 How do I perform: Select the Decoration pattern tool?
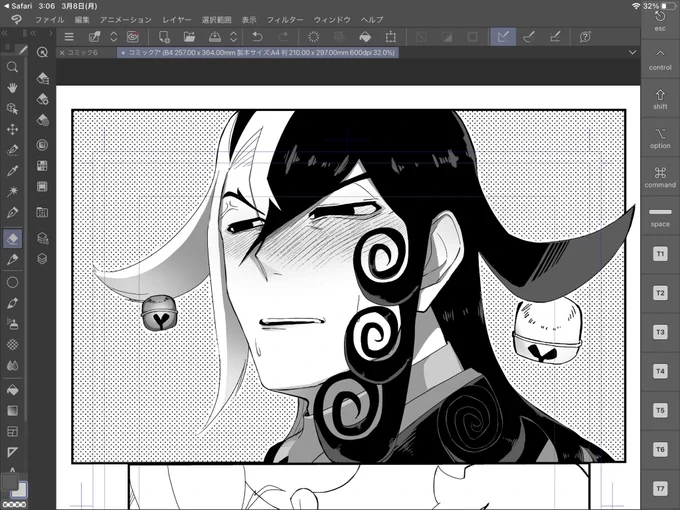point(13,344)
